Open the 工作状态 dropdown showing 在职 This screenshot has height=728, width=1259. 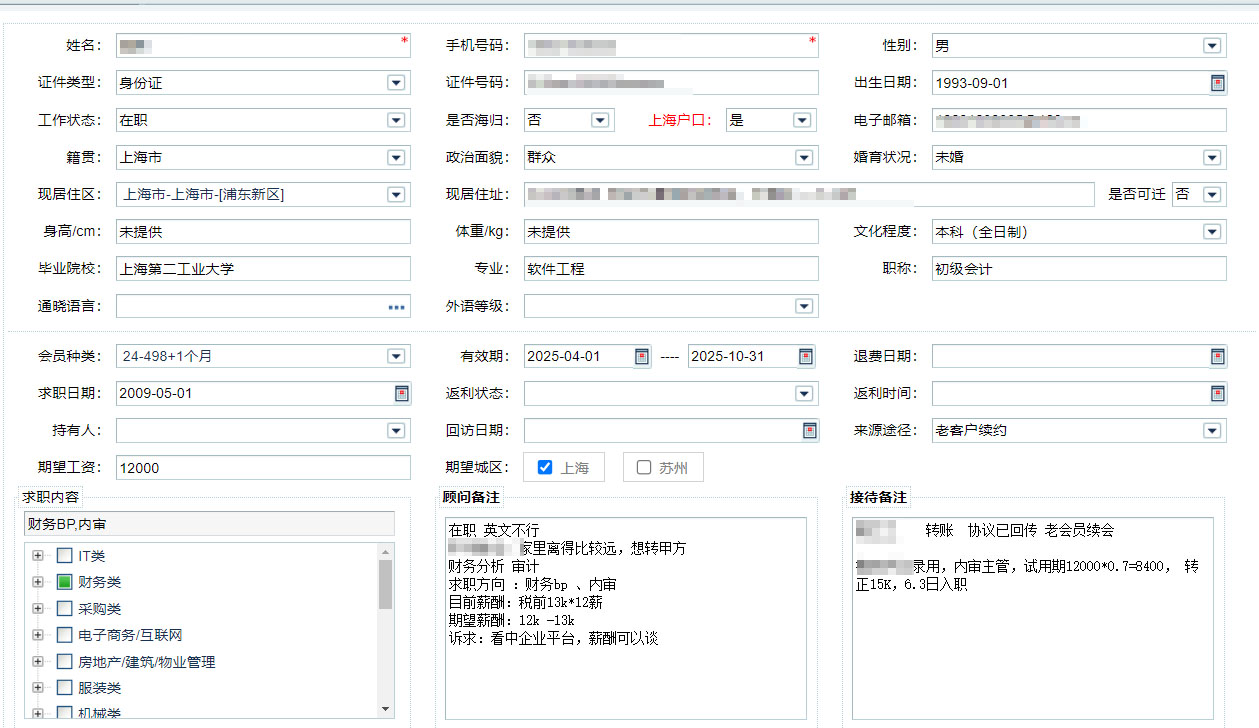pyautogui.click(x=396, y=120)
